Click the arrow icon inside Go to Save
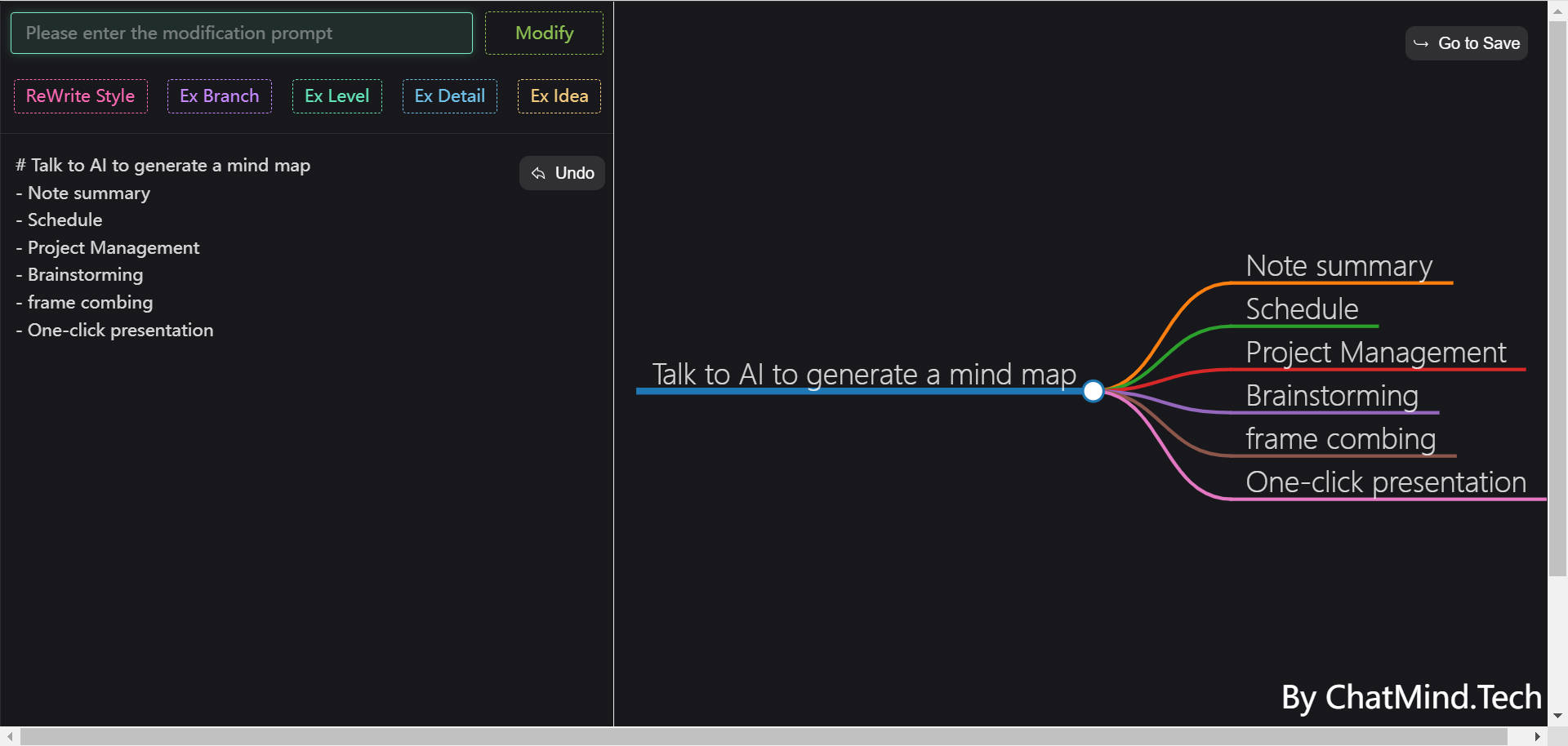Screen dimensions: 1568x746 click(1419, 42)
